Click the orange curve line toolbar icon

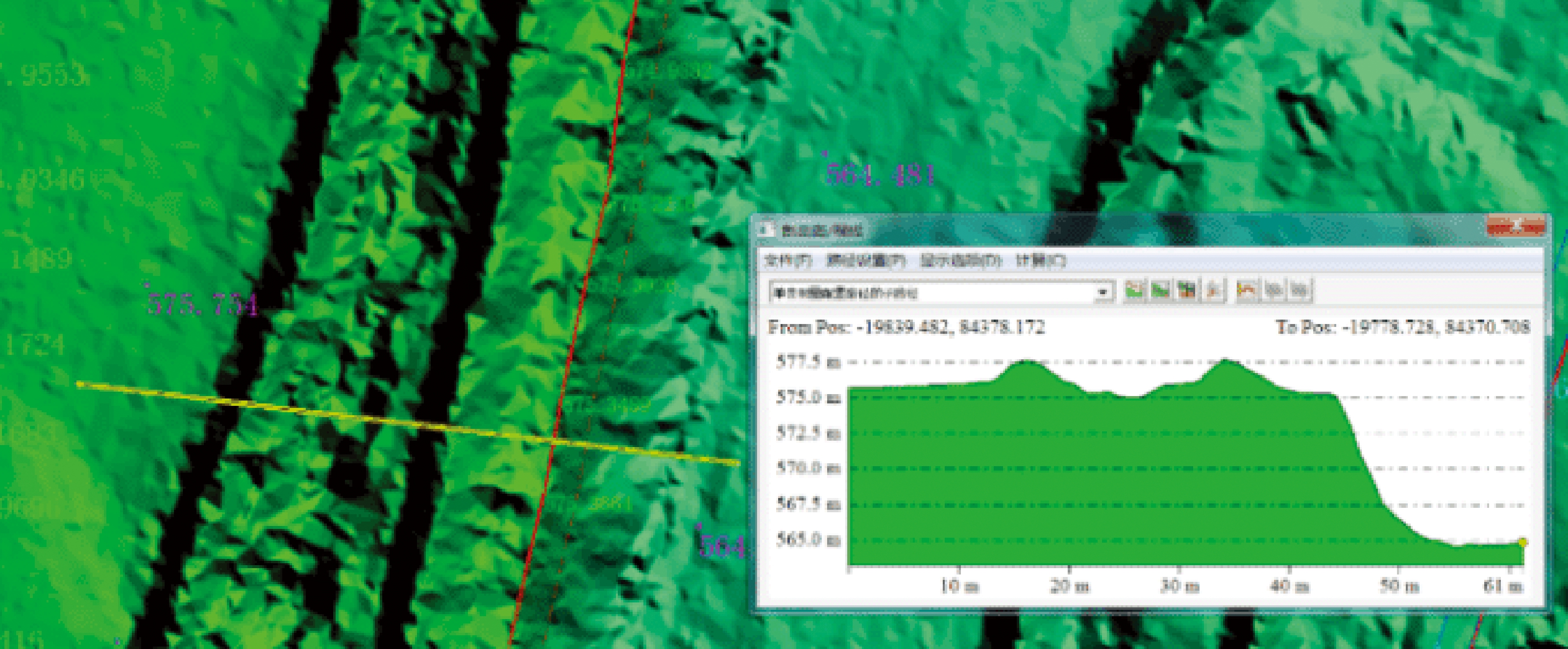1247,290
